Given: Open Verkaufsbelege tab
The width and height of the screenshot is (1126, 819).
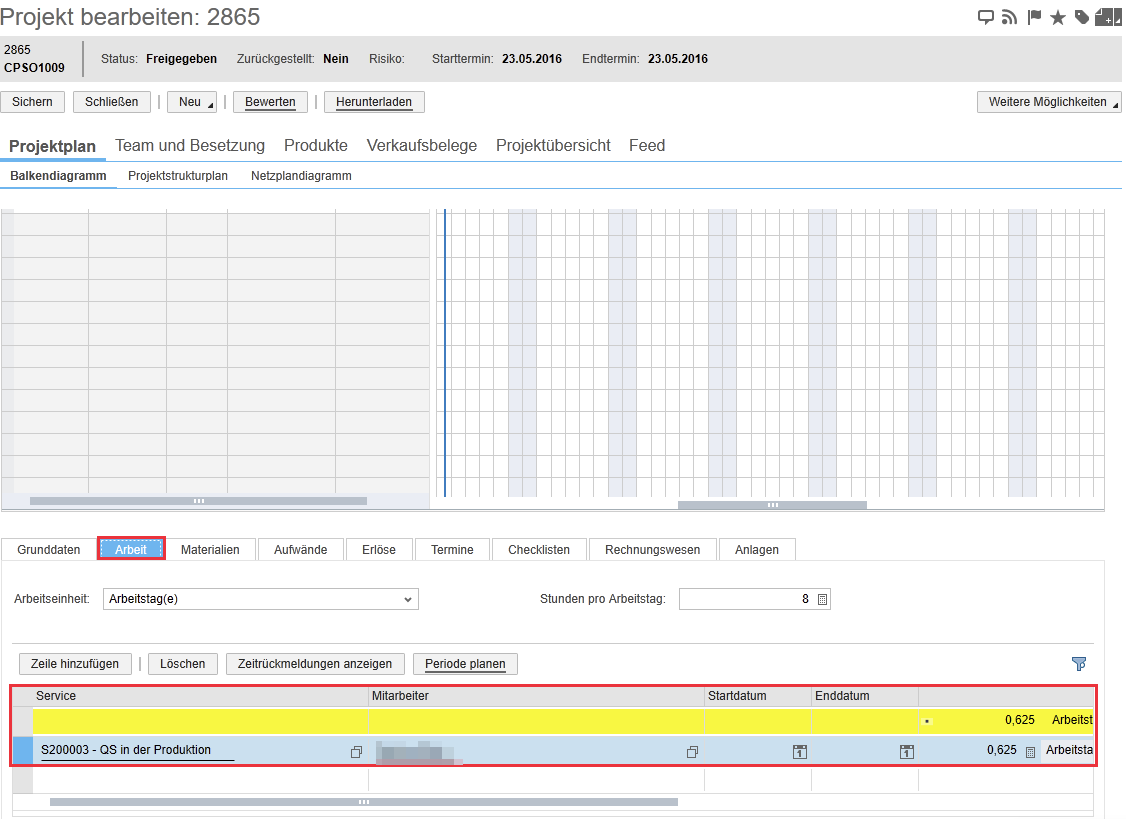Looking at the screenshot, I should point(422,146).
